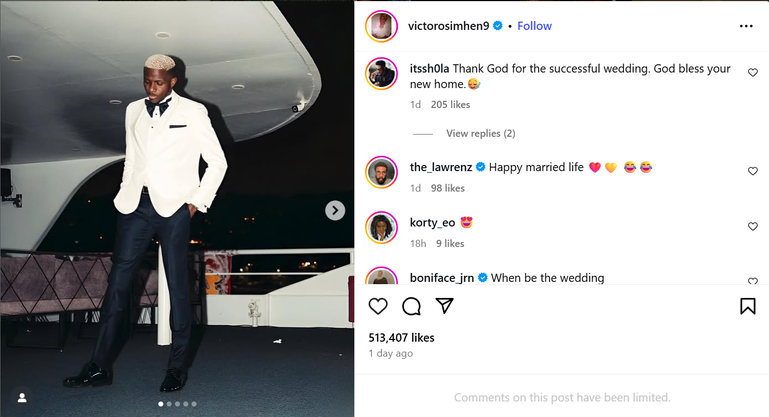
Task: Like the_lawrenz's comment
Action: pyautogui.click(x=753, y=171)
